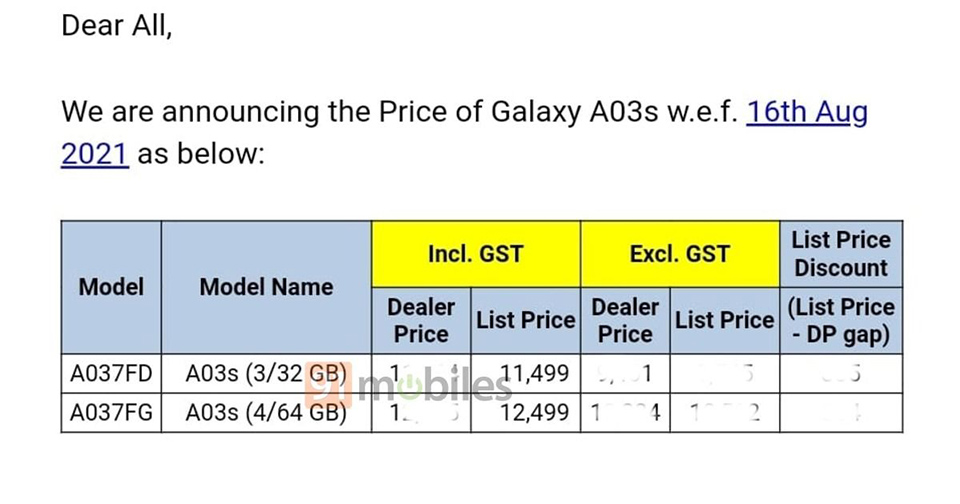Image resolution: width=960 pixels, height=504 pixels.
Task: Click the Dear All greeting text
Action: pos(116,26)
